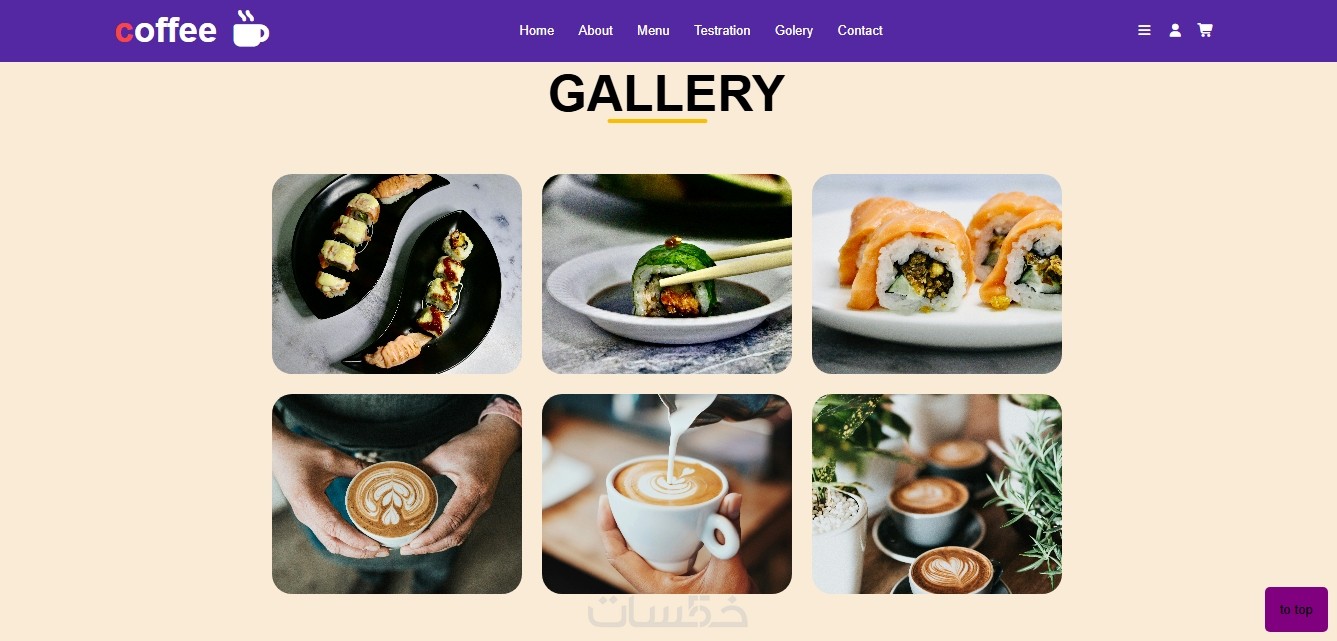This screenshot has width=1337, height=641.
Task: Click the GALLERY heading
Action: point(667,93)
